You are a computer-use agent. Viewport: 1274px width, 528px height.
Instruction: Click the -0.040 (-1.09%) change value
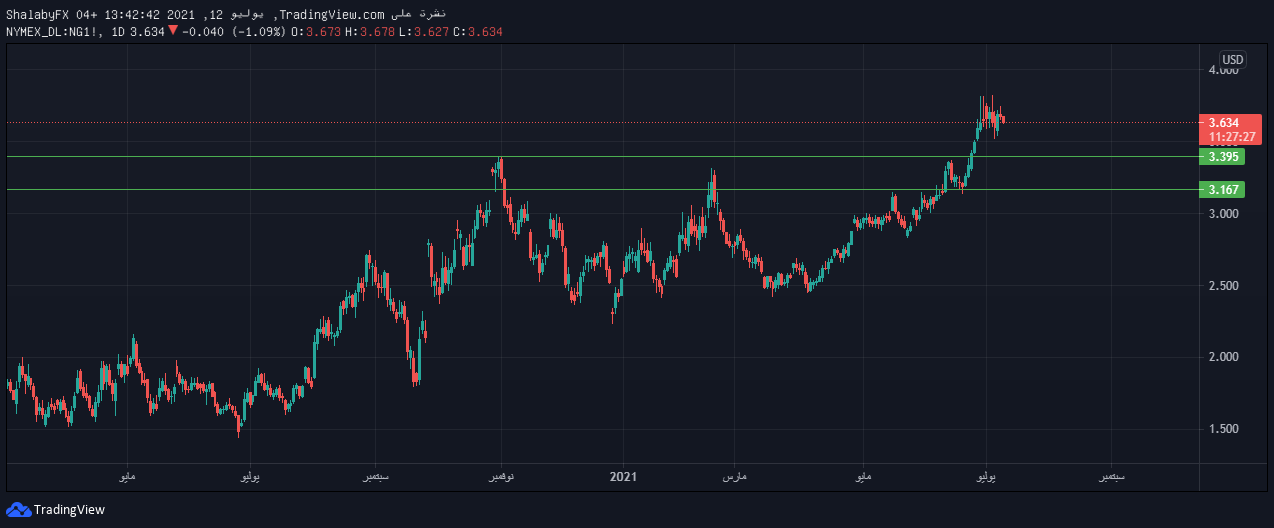pos(234,32)
